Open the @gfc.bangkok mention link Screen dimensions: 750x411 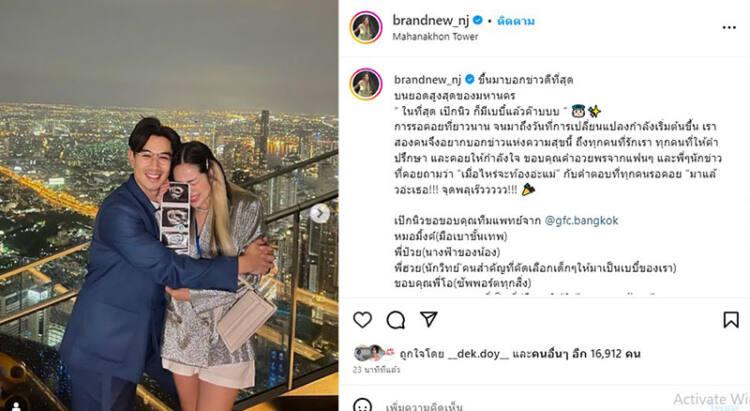point(581,221)
